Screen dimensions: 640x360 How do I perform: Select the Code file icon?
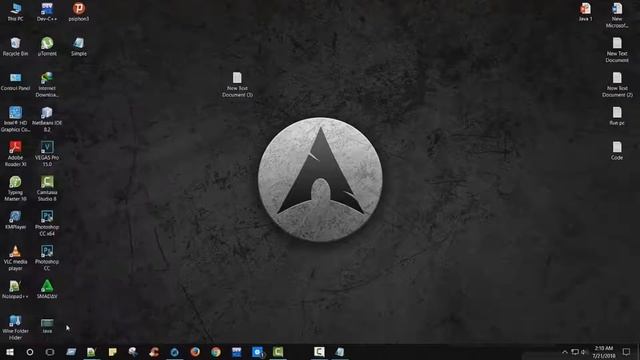coord(617,151)
